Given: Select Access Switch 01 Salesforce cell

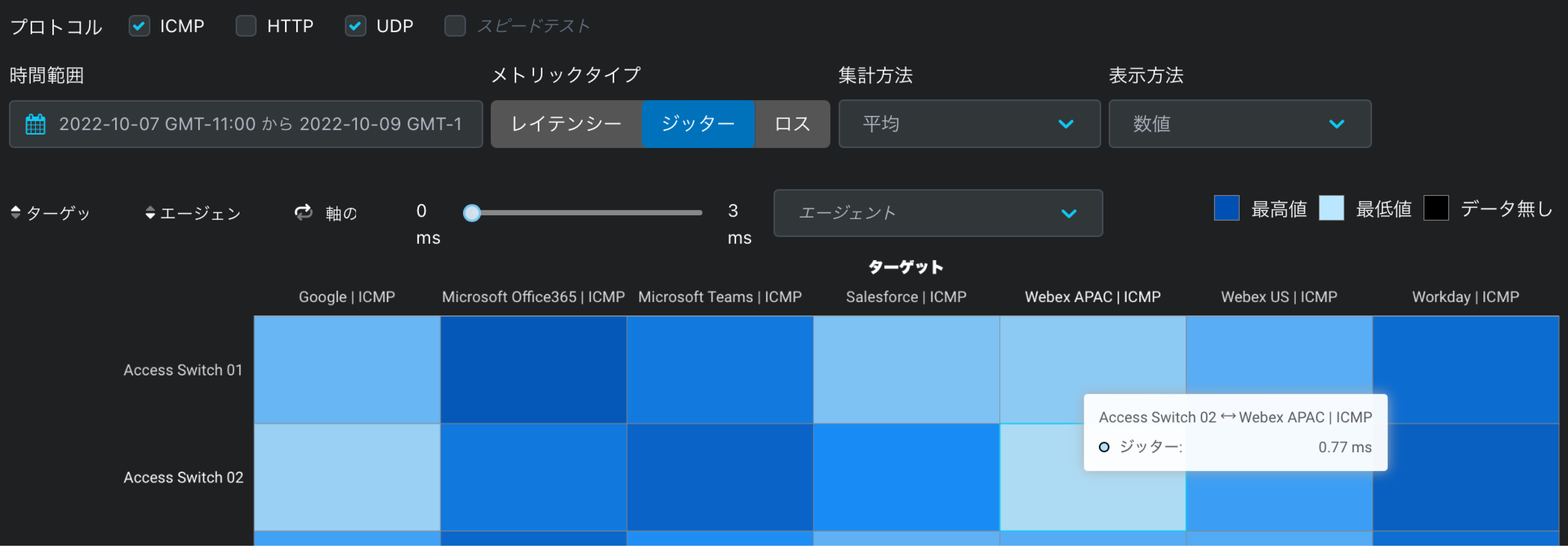Looking at the screenshot, I should tap(906, 370).
